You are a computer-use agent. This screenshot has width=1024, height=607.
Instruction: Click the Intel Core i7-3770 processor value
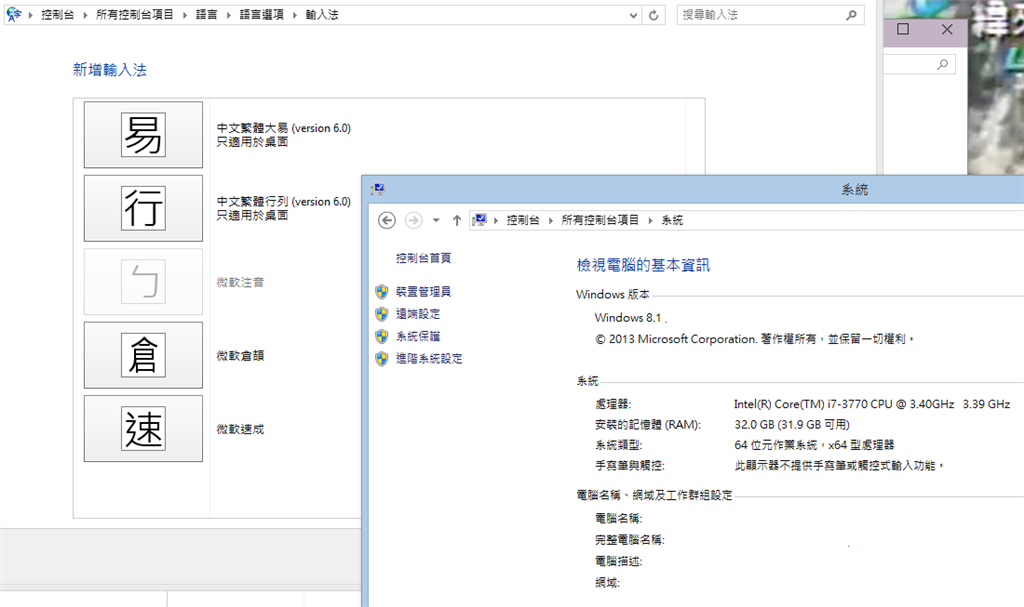pos(872,404)
